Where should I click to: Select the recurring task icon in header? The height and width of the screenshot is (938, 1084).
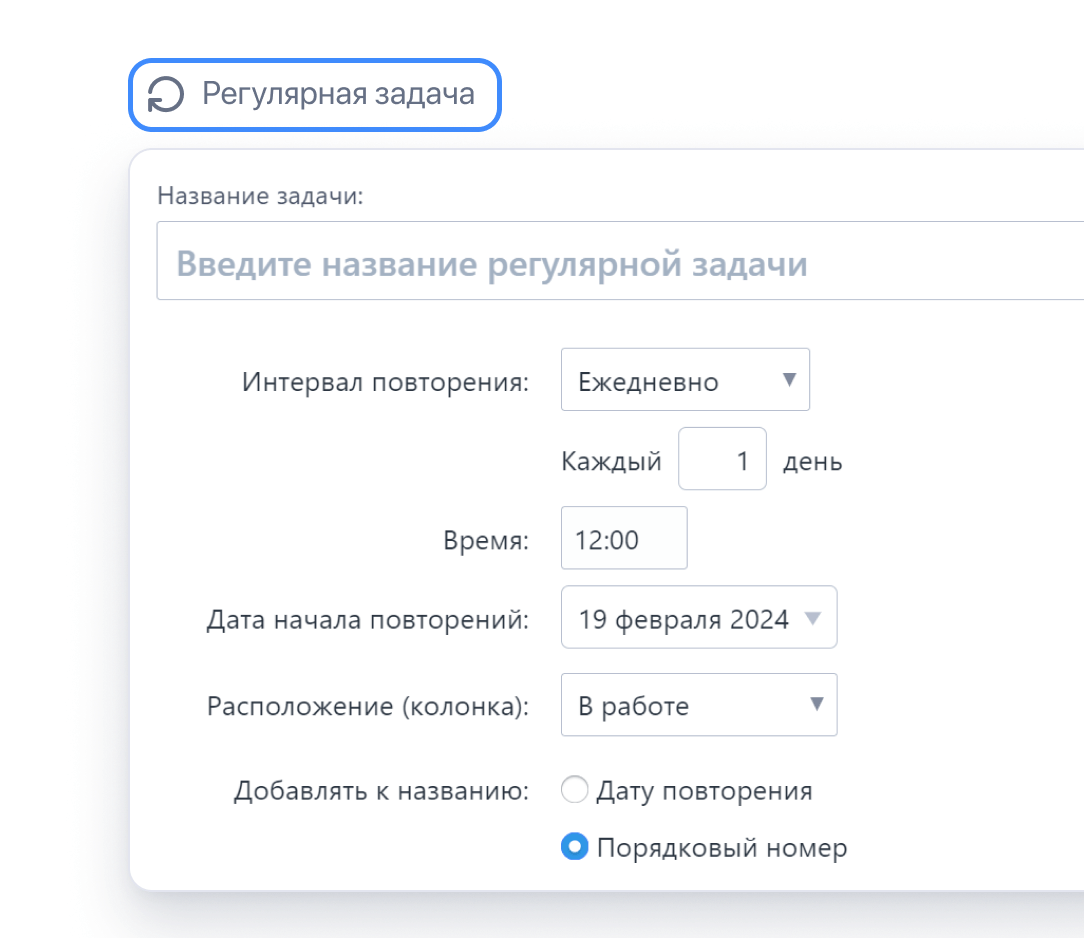165,94
